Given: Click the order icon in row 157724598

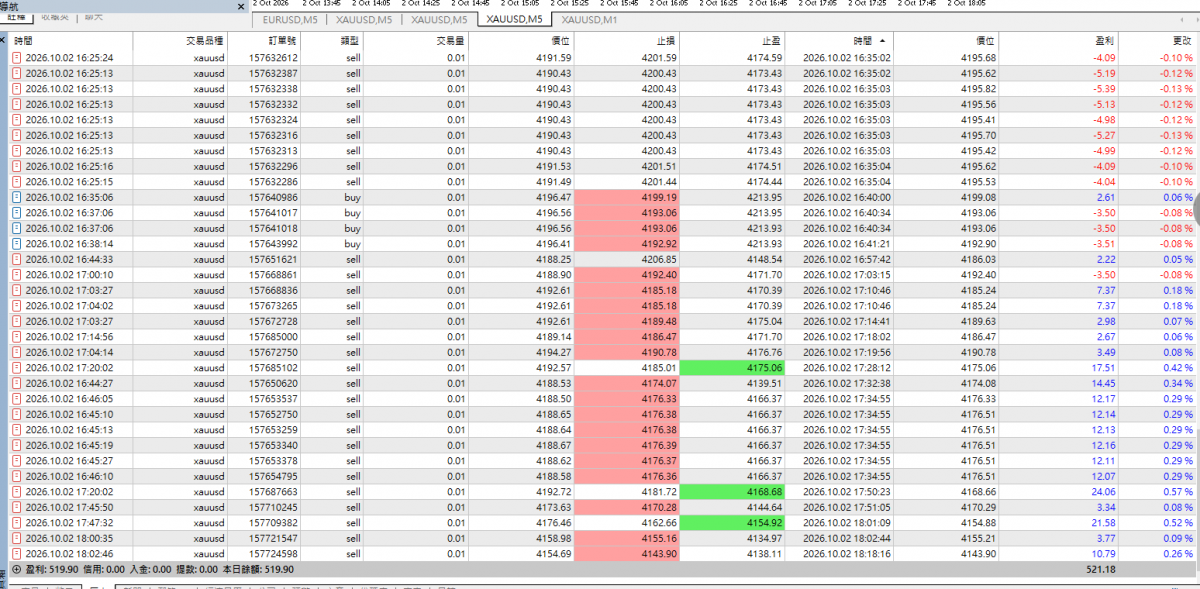Looking at the screenshot, I should [17, 554].
